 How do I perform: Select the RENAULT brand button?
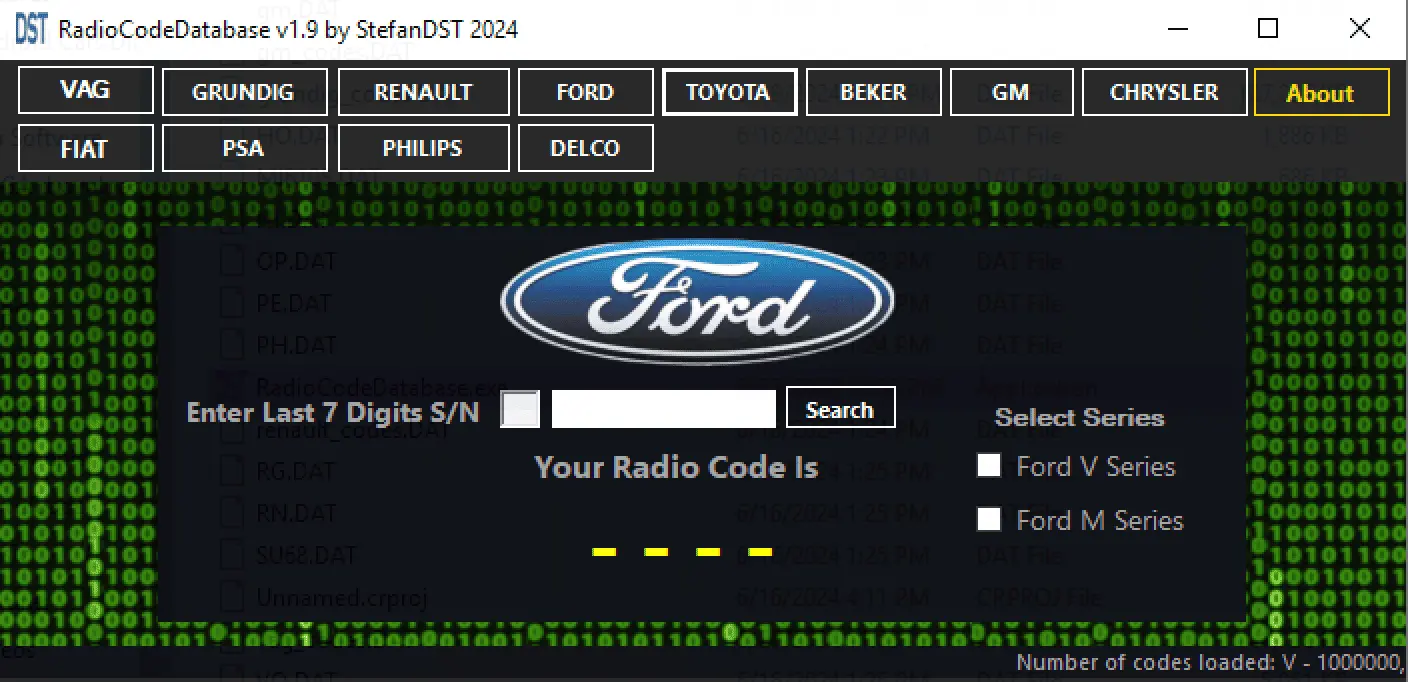click(x=423, y=93)
